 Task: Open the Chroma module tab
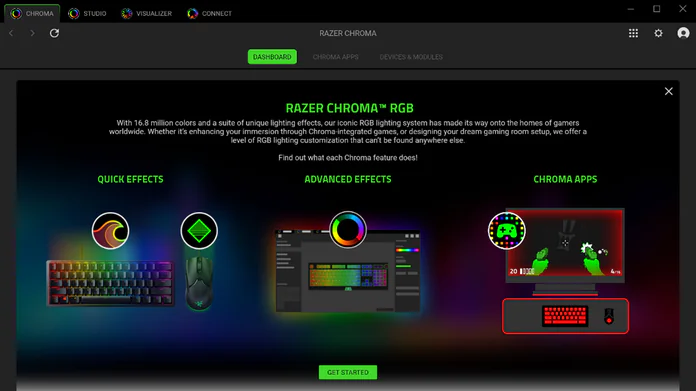[32, 13]
